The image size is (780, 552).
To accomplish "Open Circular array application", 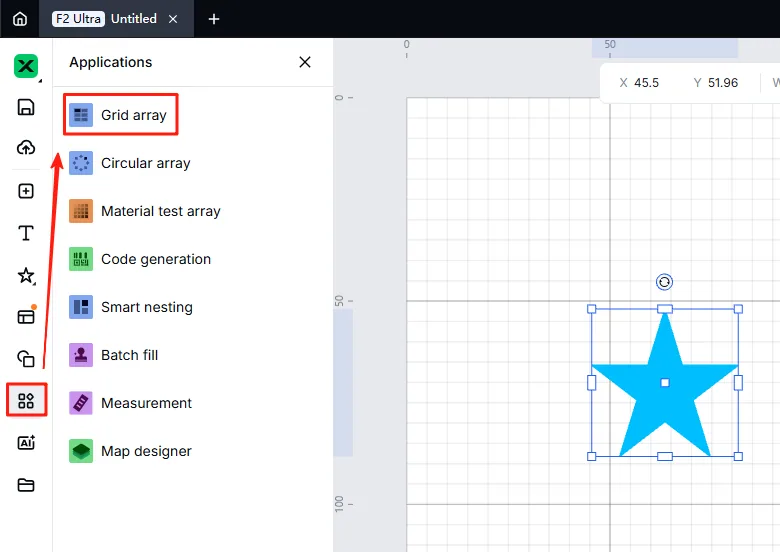I will [130, 163].
